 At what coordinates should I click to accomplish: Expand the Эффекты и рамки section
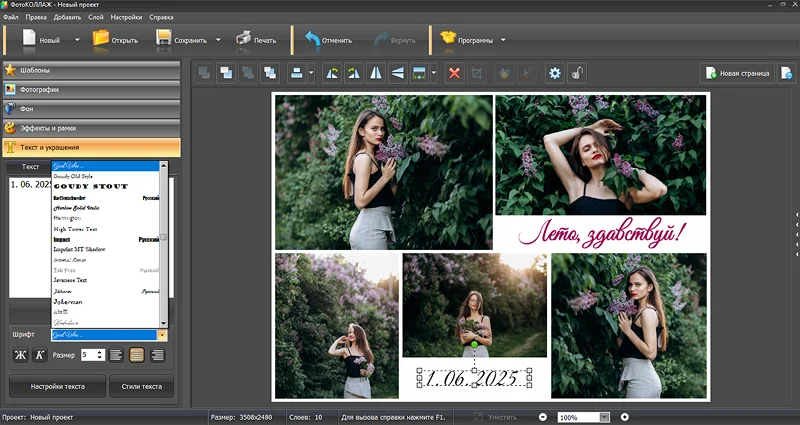[91, 129]
